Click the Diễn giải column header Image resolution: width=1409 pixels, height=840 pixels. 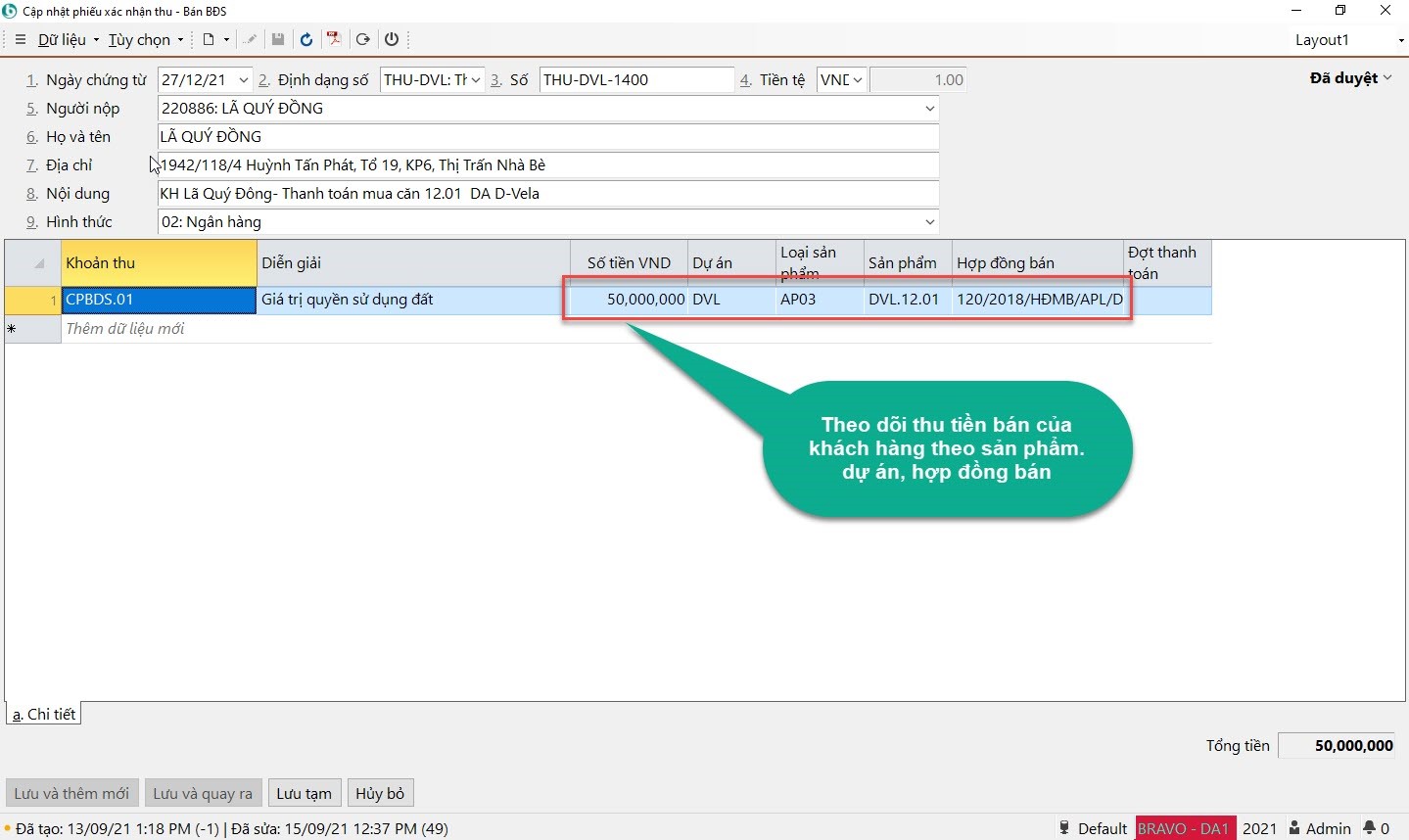point(413,263)
